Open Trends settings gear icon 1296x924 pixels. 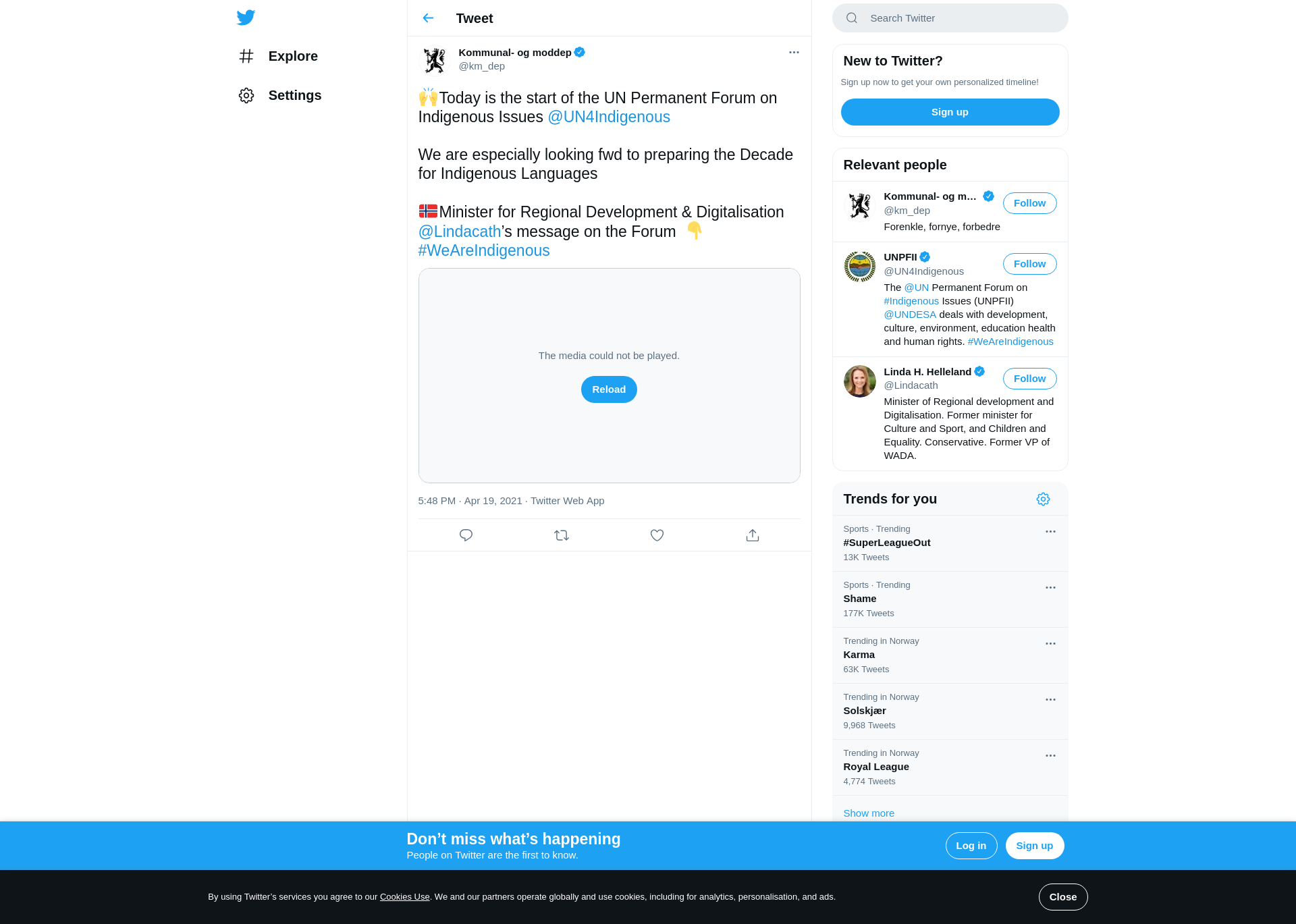[1043, 499]
